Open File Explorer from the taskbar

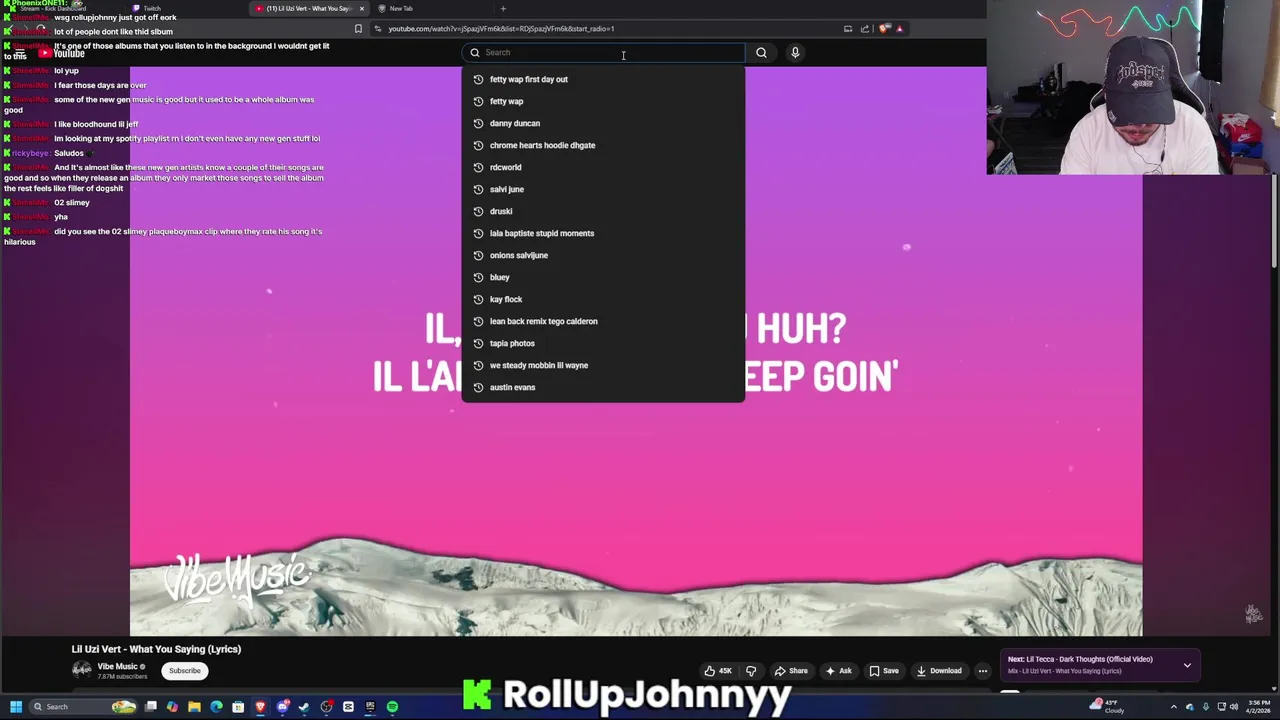coord(194,707)
